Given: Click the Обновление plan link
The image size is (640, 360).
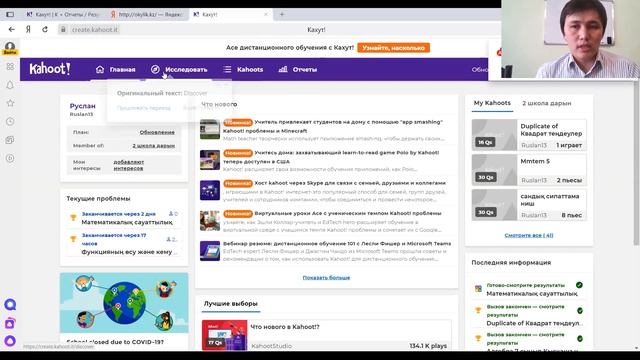Looking at the screenshot, I should 157,132.
